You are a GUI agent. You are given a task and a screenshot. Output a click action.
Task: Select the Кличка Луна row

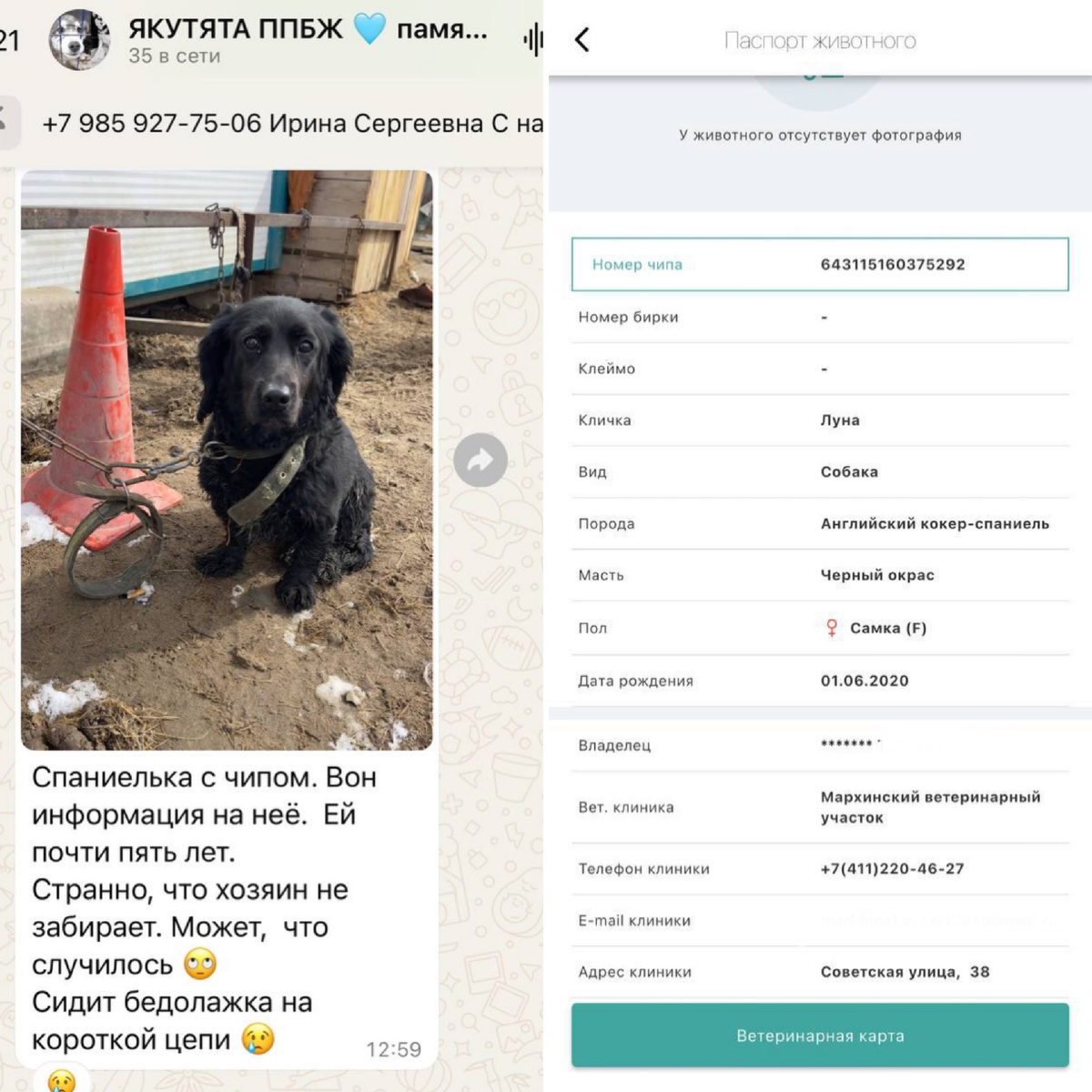point(820,420)
